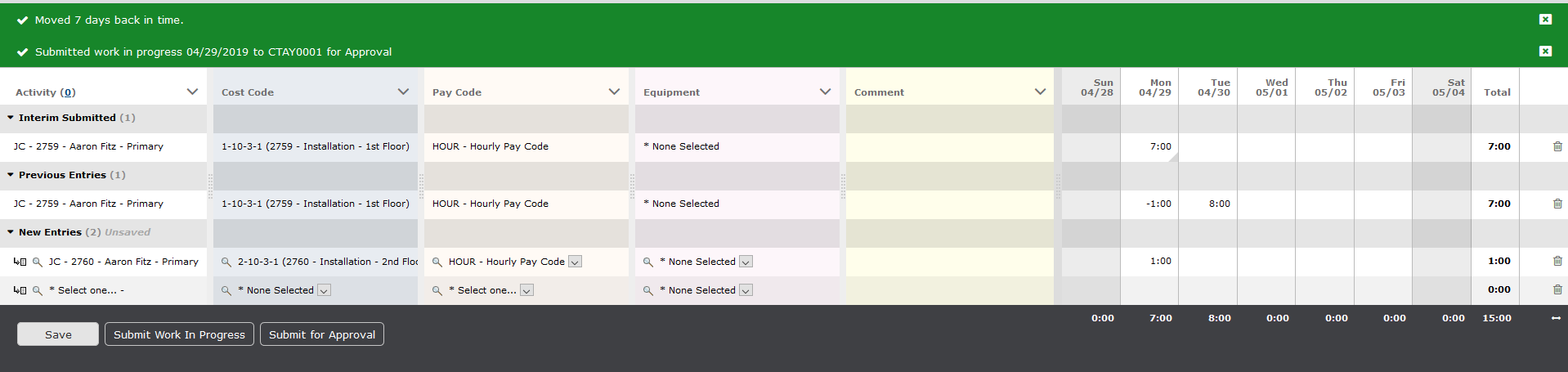Click the Save button

pos(58,334)
